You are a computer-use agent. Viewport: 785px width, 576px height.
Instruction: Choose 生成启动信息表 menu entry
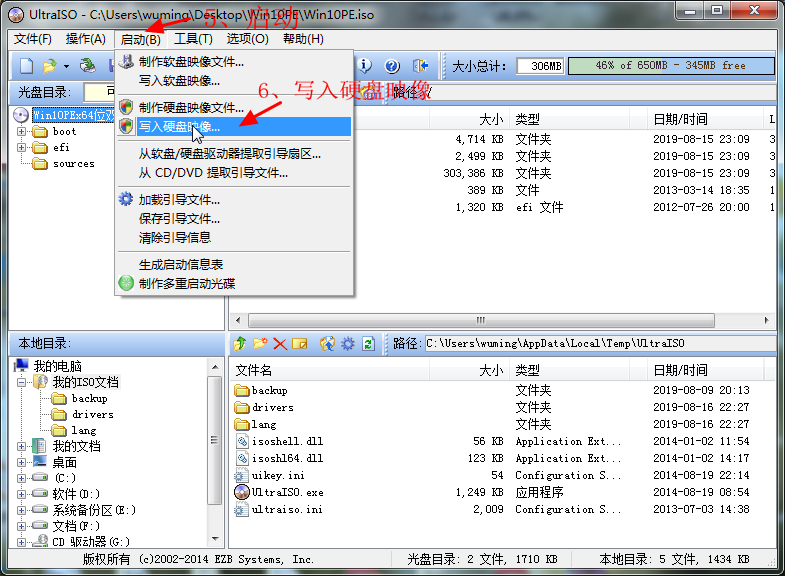pos(234,264)
